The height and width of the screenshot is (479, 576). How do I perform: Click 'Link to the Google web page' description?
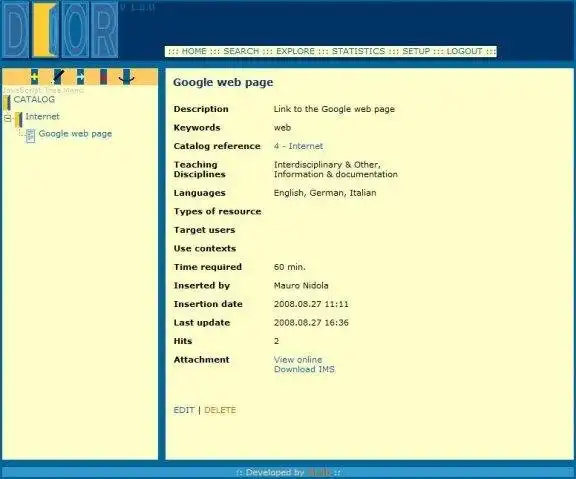click(334, 109)
